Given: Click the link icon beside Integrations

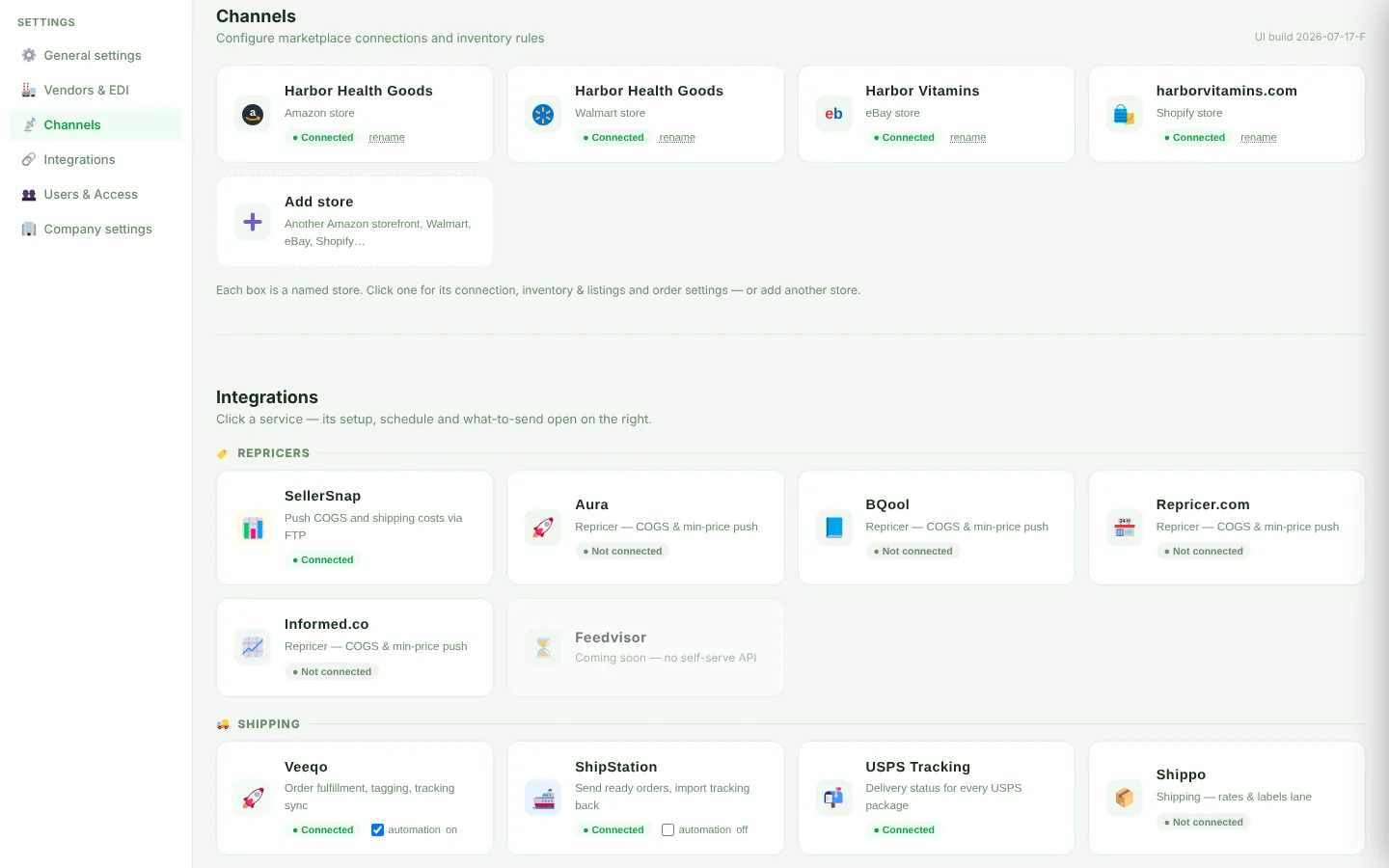Looking at the screenshot, I should [x=29, y=159].
